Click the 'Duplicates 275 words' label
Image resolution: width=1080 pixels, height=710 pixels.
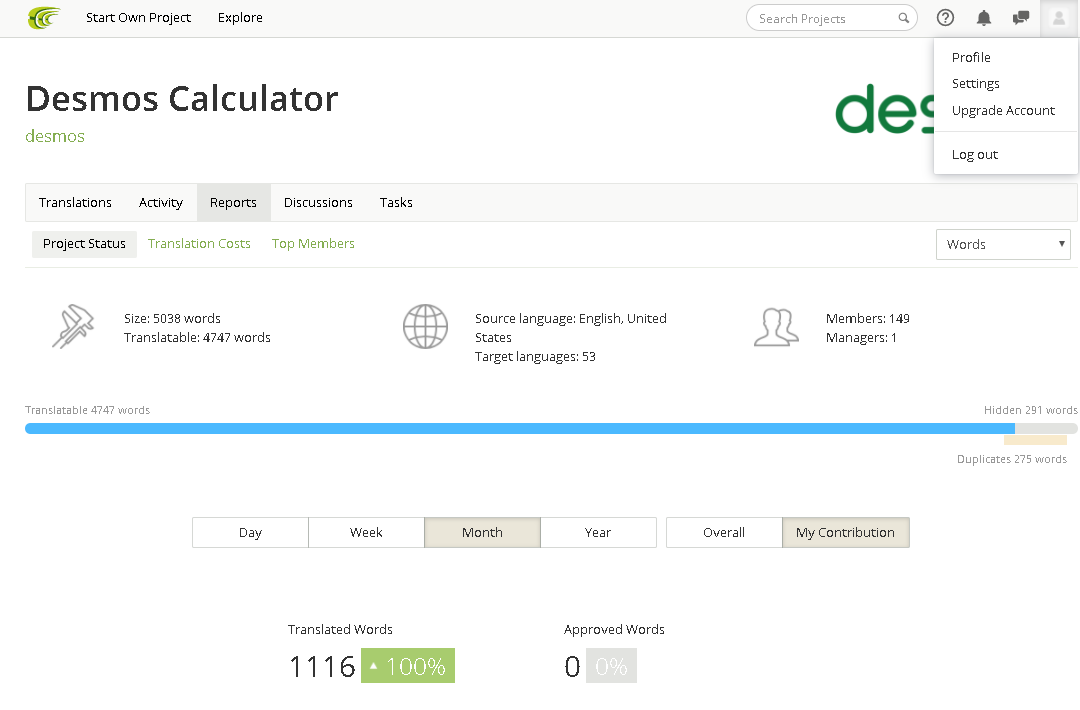(1012, 459)
